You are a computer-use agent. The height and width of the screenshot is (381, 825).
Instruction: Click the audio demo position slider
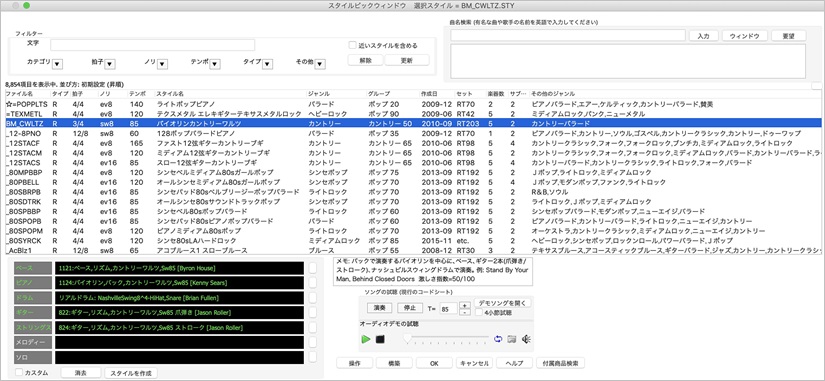pos(447,339)
